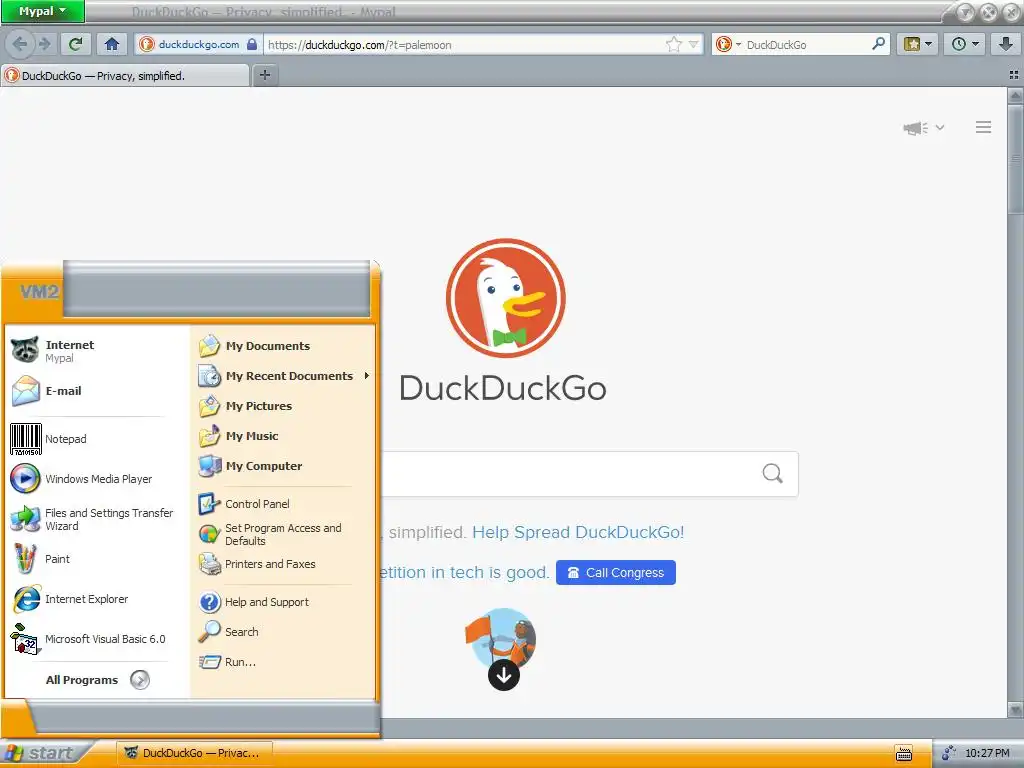Go back with the browser back arrow
The image size is (1024, 768).
point(20,44)
